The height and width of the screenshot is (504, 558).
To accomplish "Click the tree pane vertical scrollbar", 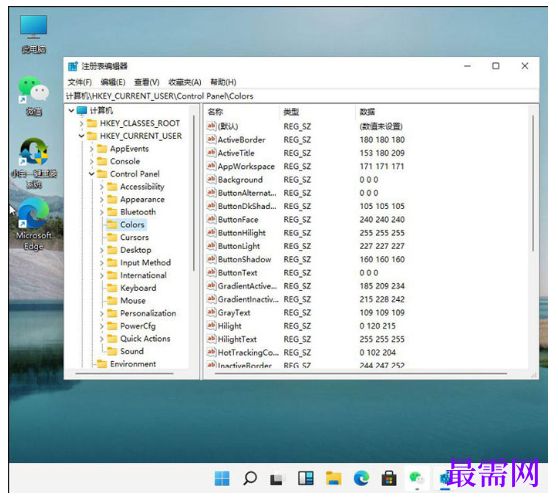I will pos(194,194).
